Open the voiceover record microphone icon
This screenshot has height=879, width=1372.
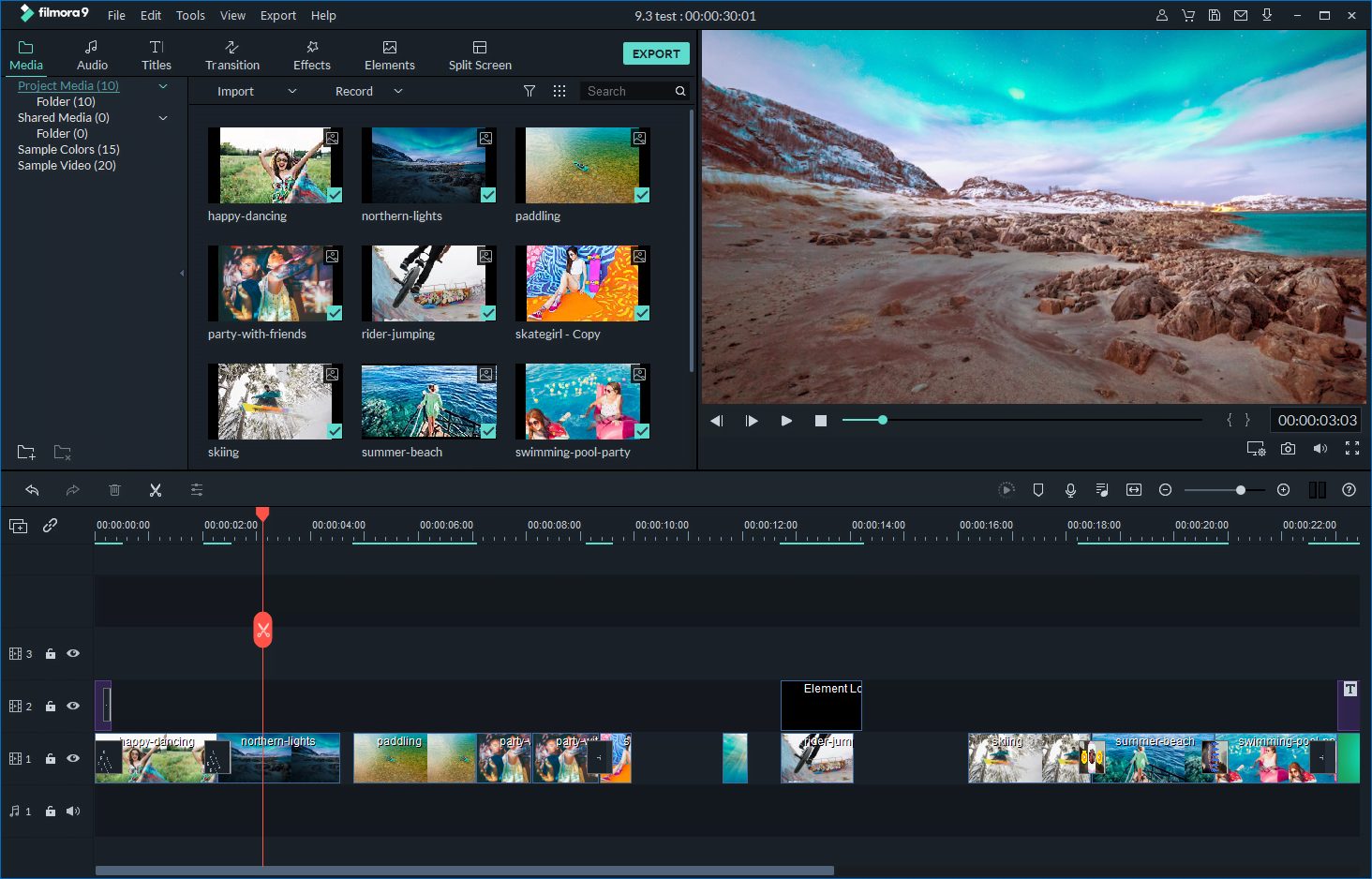click(1070, 489)
